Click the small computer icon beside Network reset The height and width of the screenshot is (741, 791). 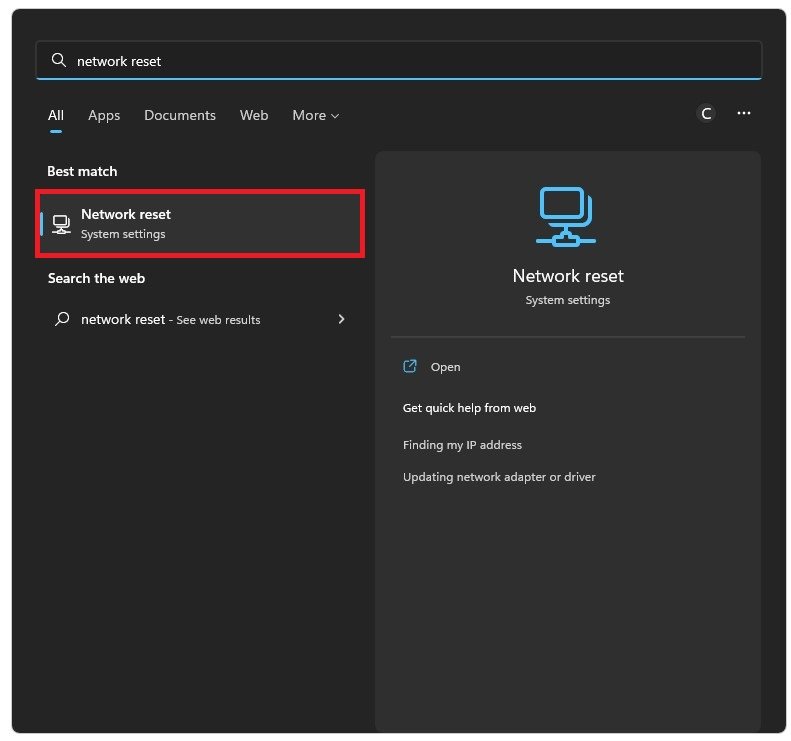click(61, 224)
